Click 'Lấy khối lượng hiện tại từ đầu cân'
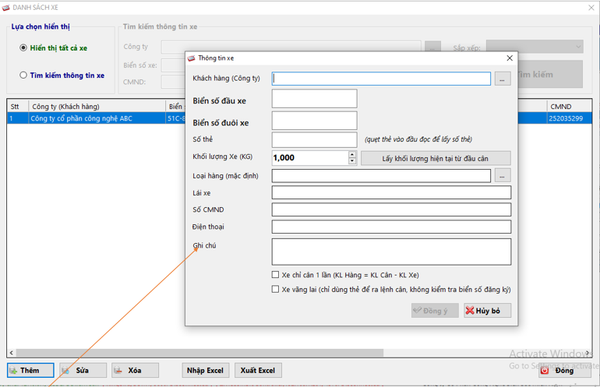This screenshot has width=600, height=387. click(435, 158)
